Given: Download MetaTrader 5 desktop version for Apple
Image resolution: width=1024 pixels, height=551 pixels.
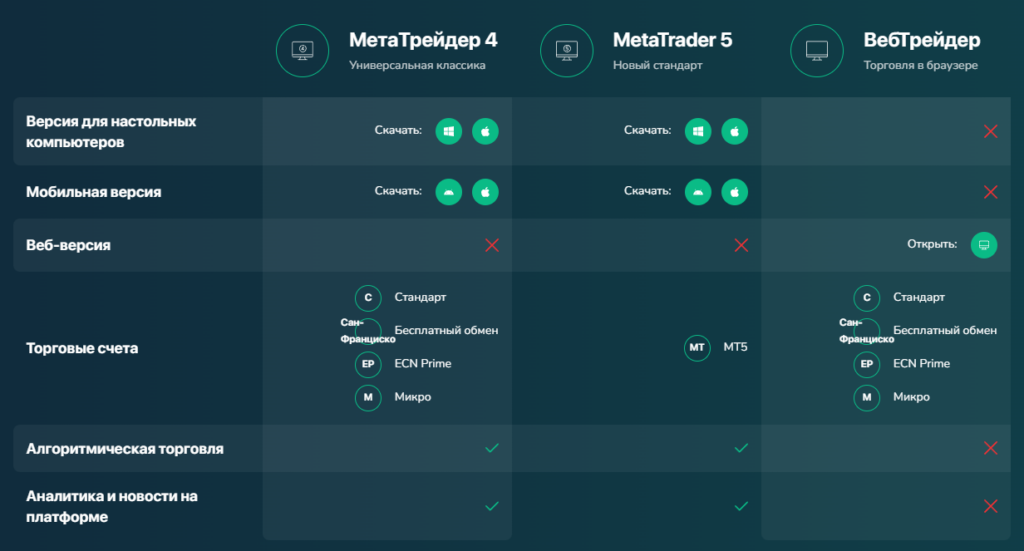Looking at the screenshot, I should click(x=734, y=131).
